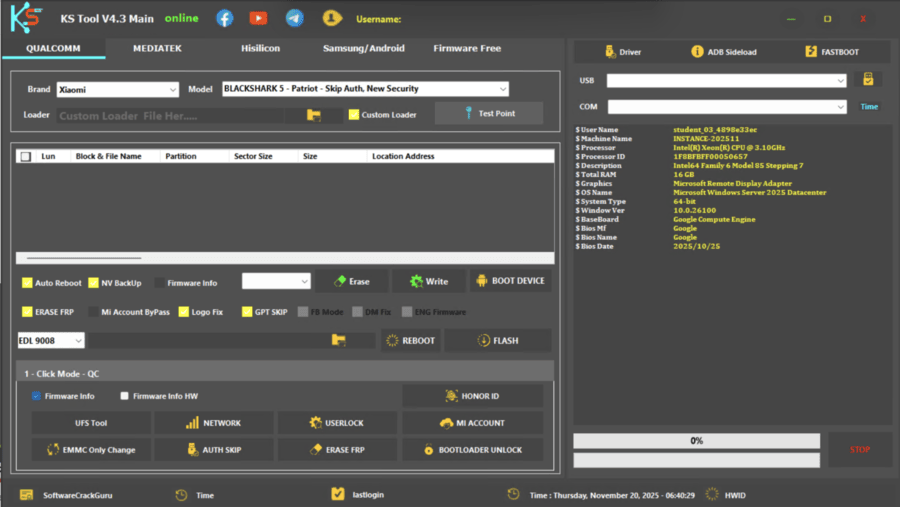Click the Test Point button
900x507 pixels.
488,113
